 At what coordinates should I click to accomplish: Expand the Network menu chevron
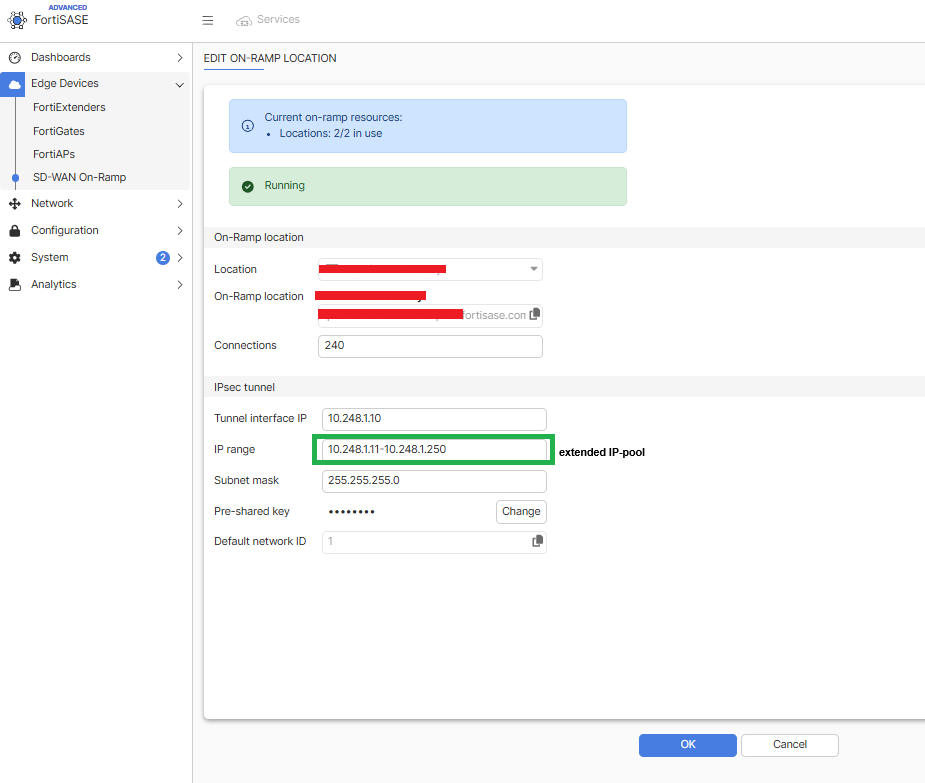[x=180, y=204]
